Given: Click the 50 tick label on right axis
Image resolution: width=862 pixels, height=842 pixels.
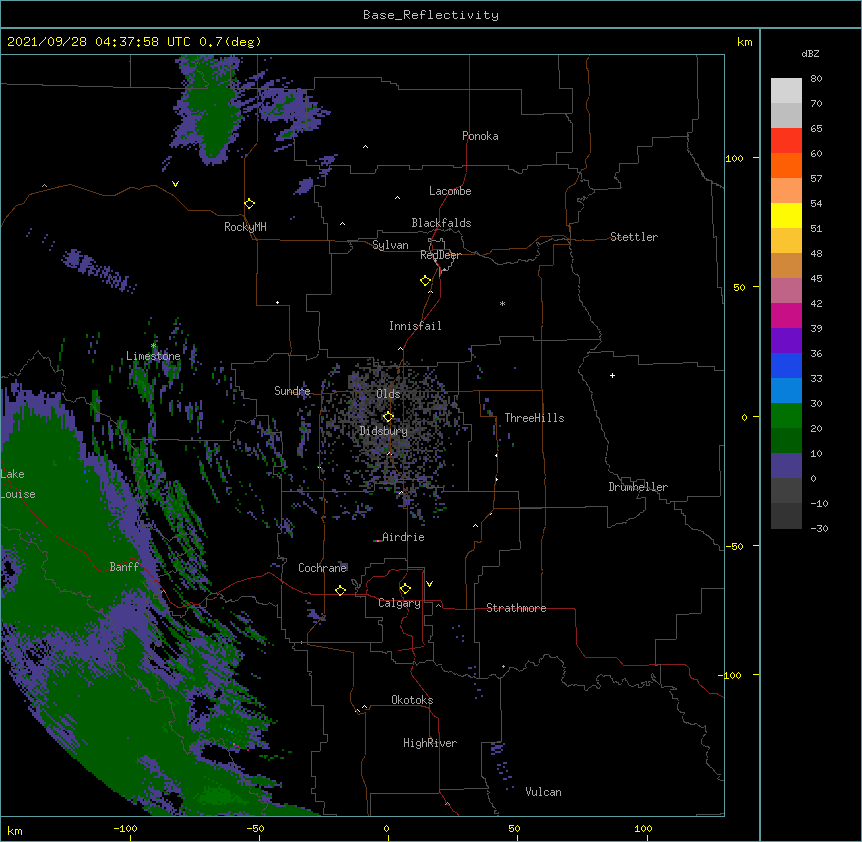Looking at the screenshot, I should (739, 287).
